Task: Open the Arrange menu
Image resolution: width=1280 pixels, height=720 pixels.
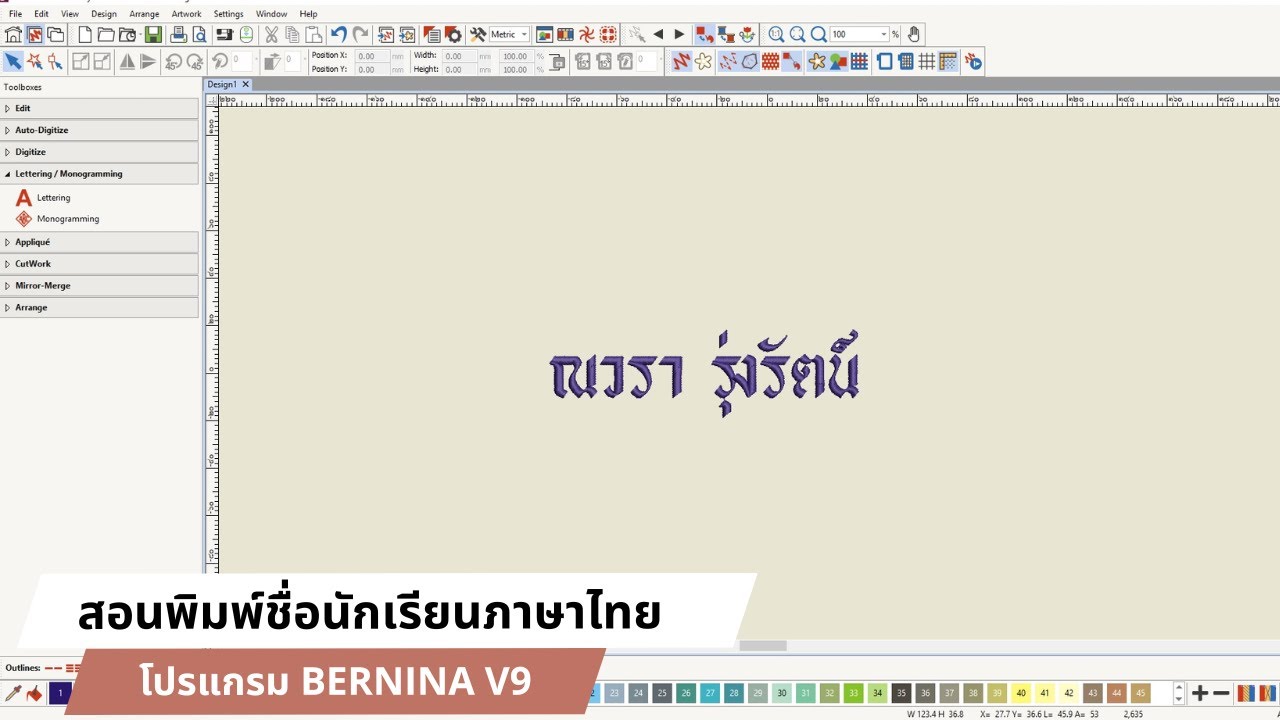Action: 144,14
